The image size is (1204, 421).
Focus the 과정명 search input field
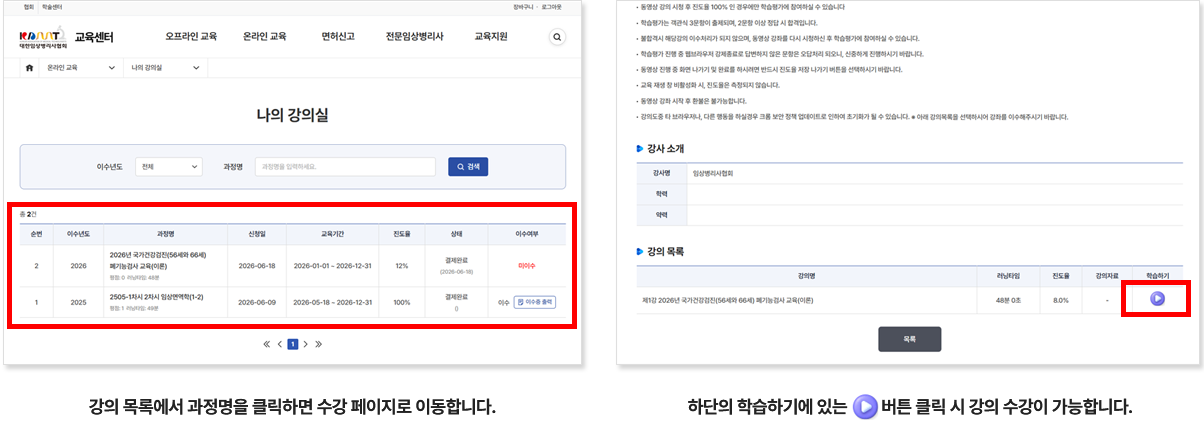click(x=345, y=167)
